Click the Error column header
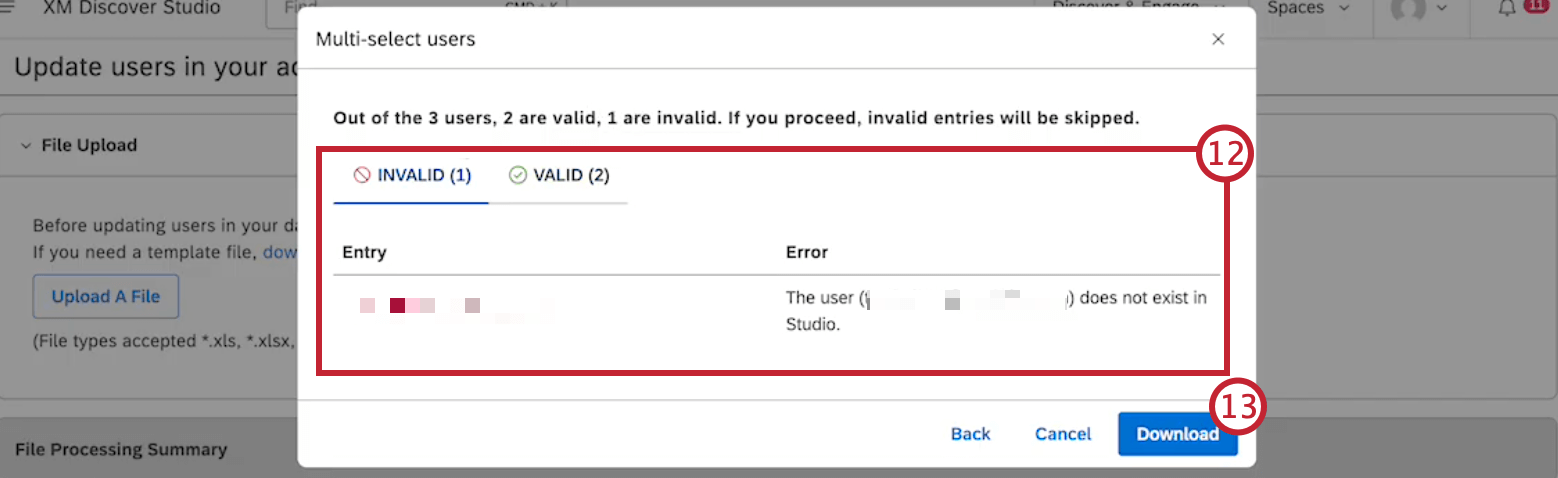1558x478 pixels. 807,252
